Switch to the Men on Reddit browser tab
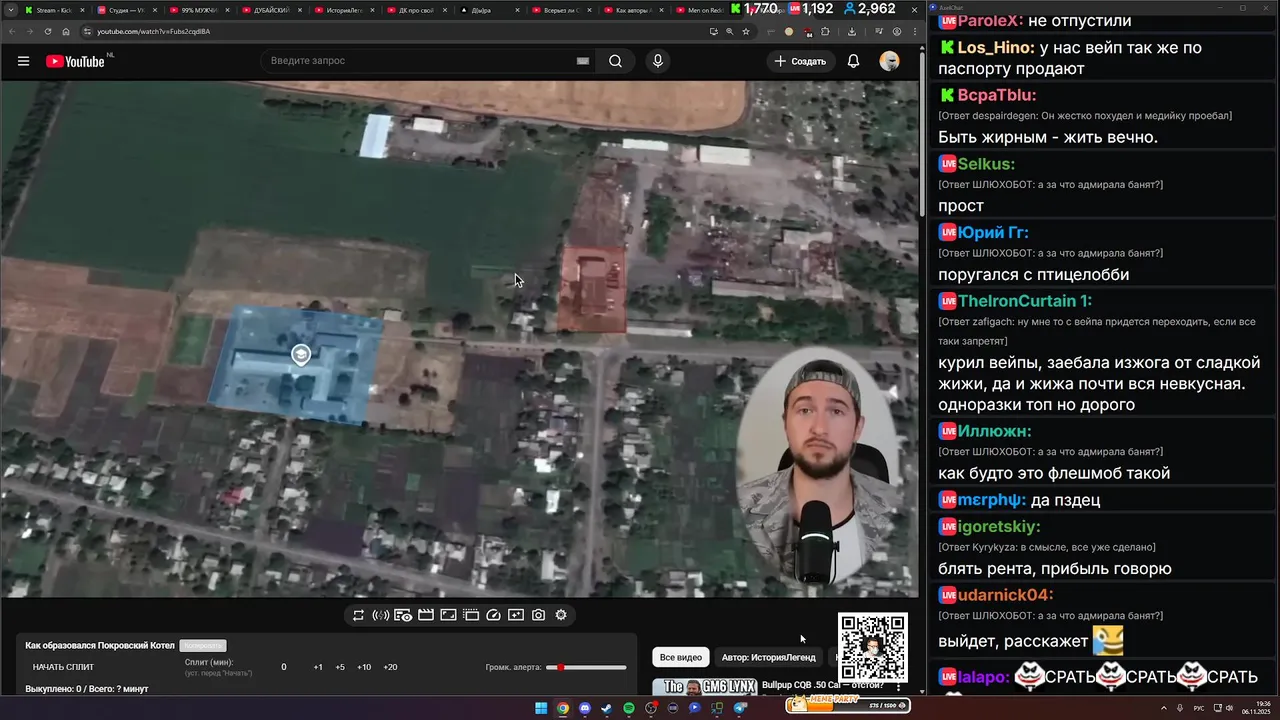This screenshot has height=720, width=1280. [x=700, y=10]
